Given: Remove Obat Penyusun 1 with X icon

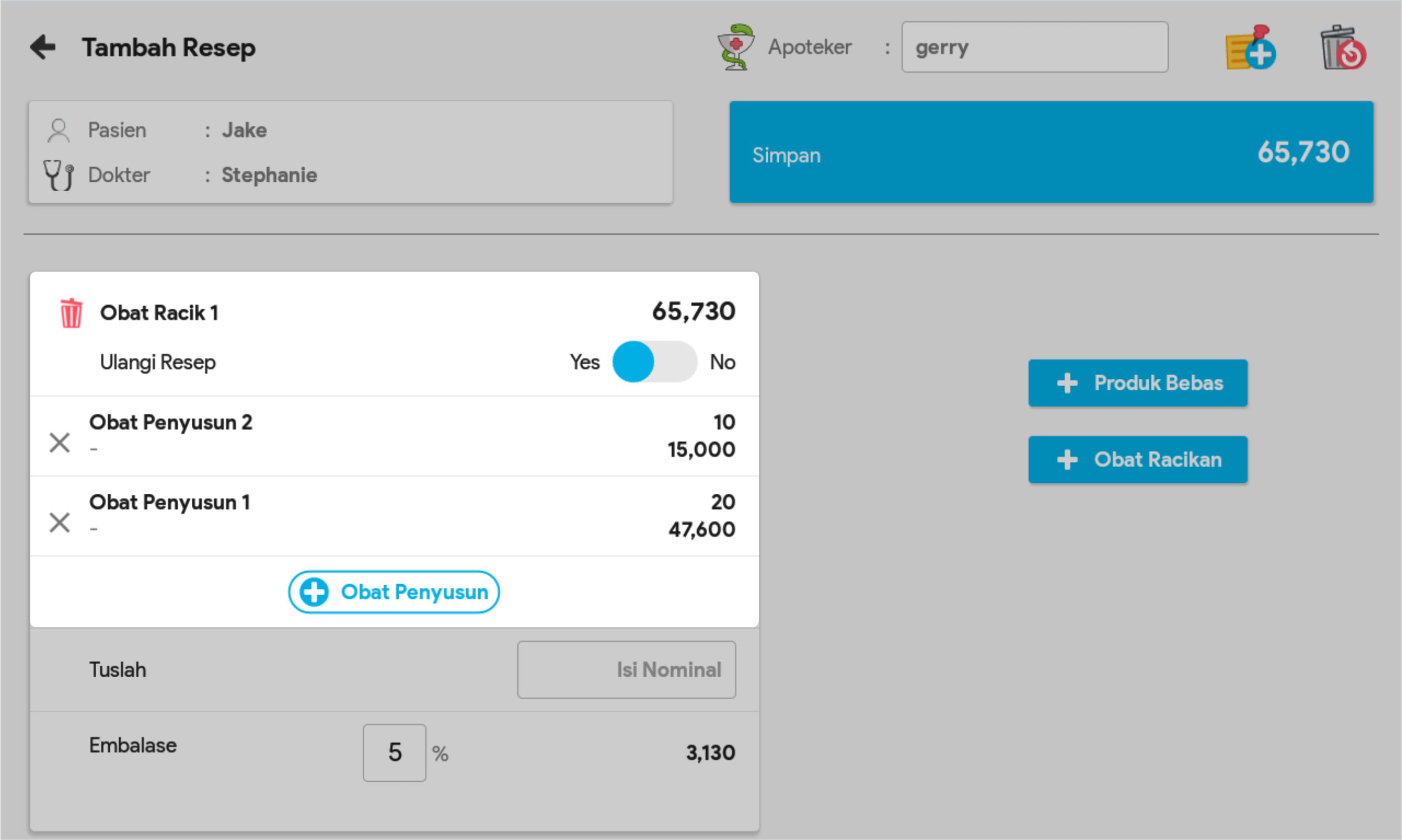Looking at the screenshot, I should point(59,523).
